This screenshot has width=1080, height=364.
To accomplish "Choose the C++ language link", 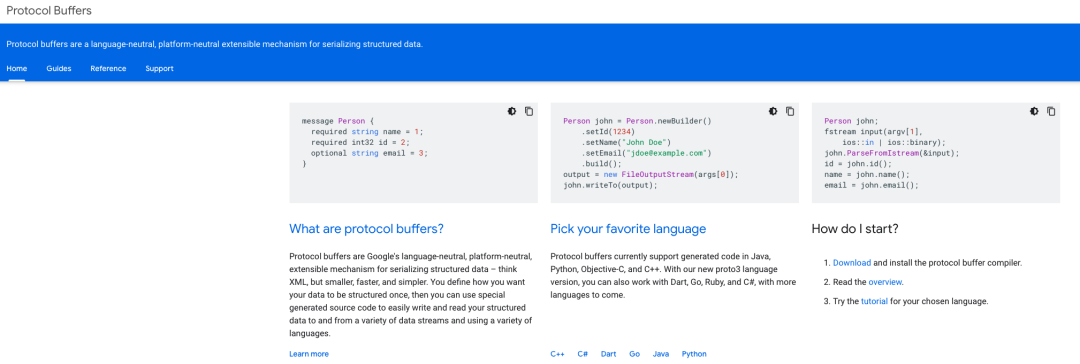I will pyautogui.click(x=557, y=354).
